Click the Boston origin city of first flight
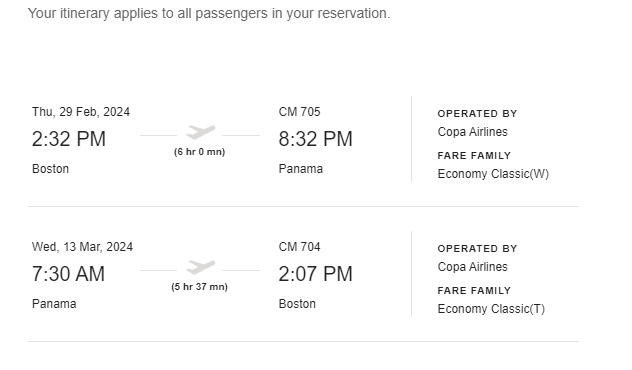Viewport: 632px width, 370px height. (50, 168)
